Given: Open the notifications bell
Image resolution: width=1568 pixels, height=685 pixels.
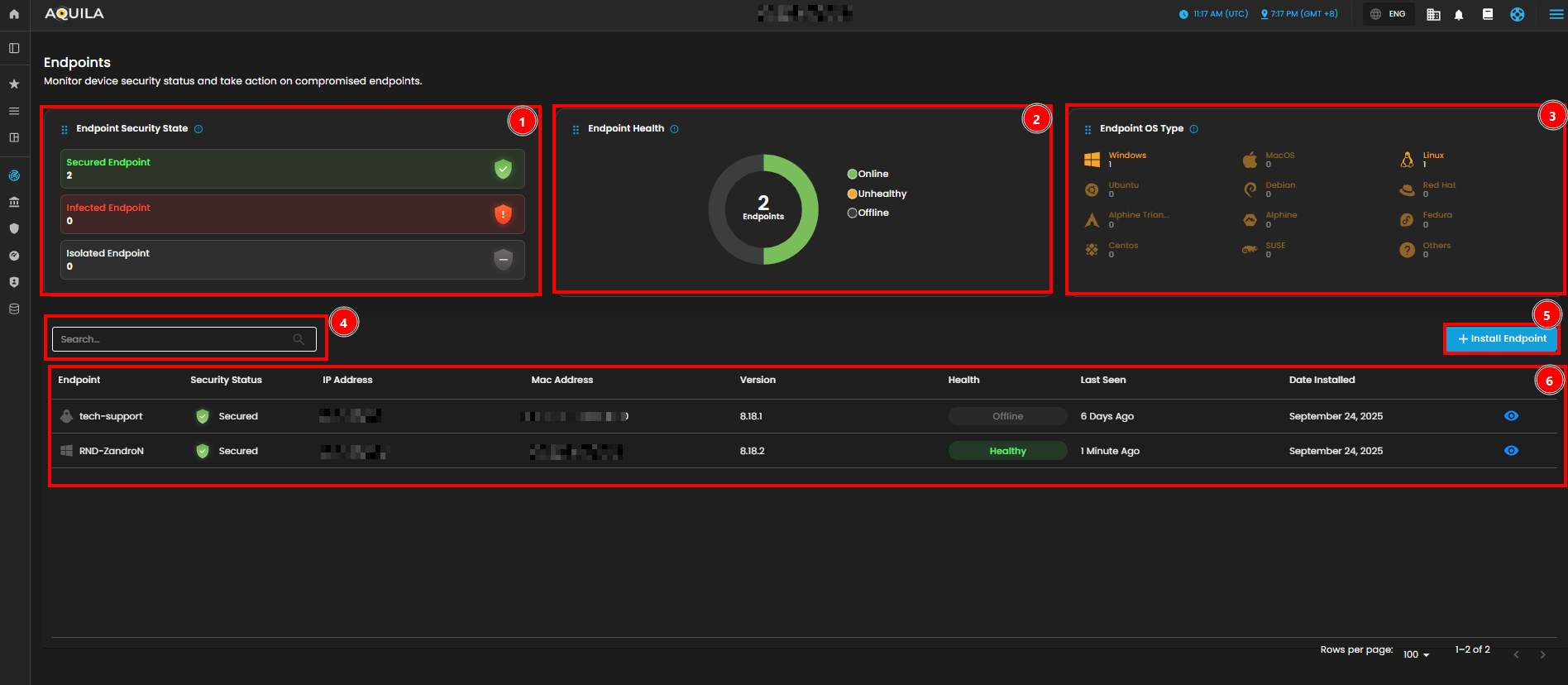Looking at the screenshot, I should coord(1459,15).
